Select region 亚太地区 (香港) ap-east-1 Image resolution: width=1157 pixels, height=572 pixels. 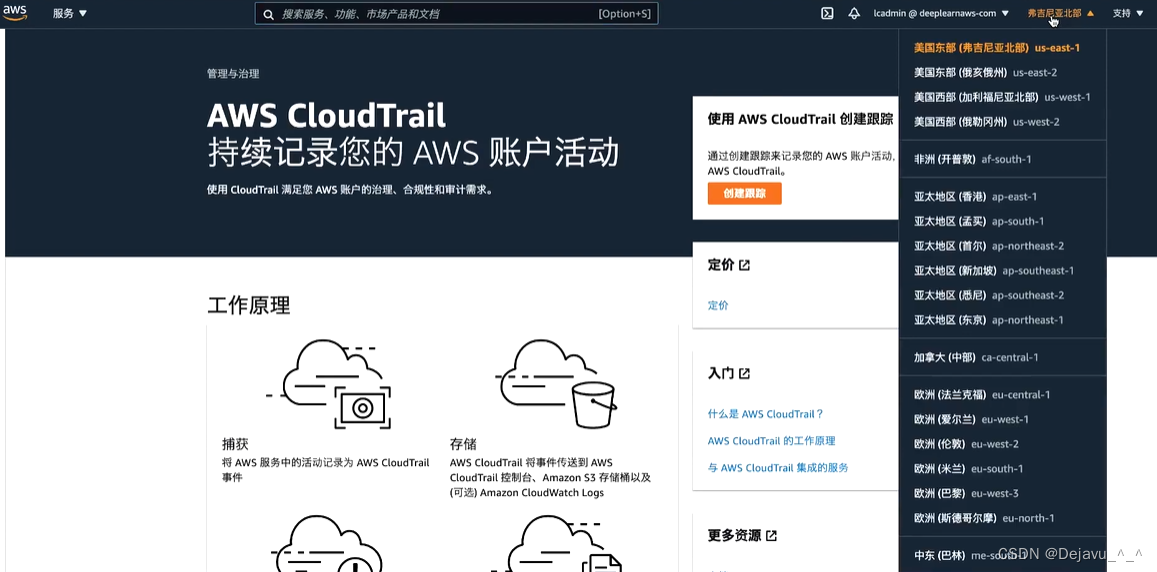coord(975,196)
